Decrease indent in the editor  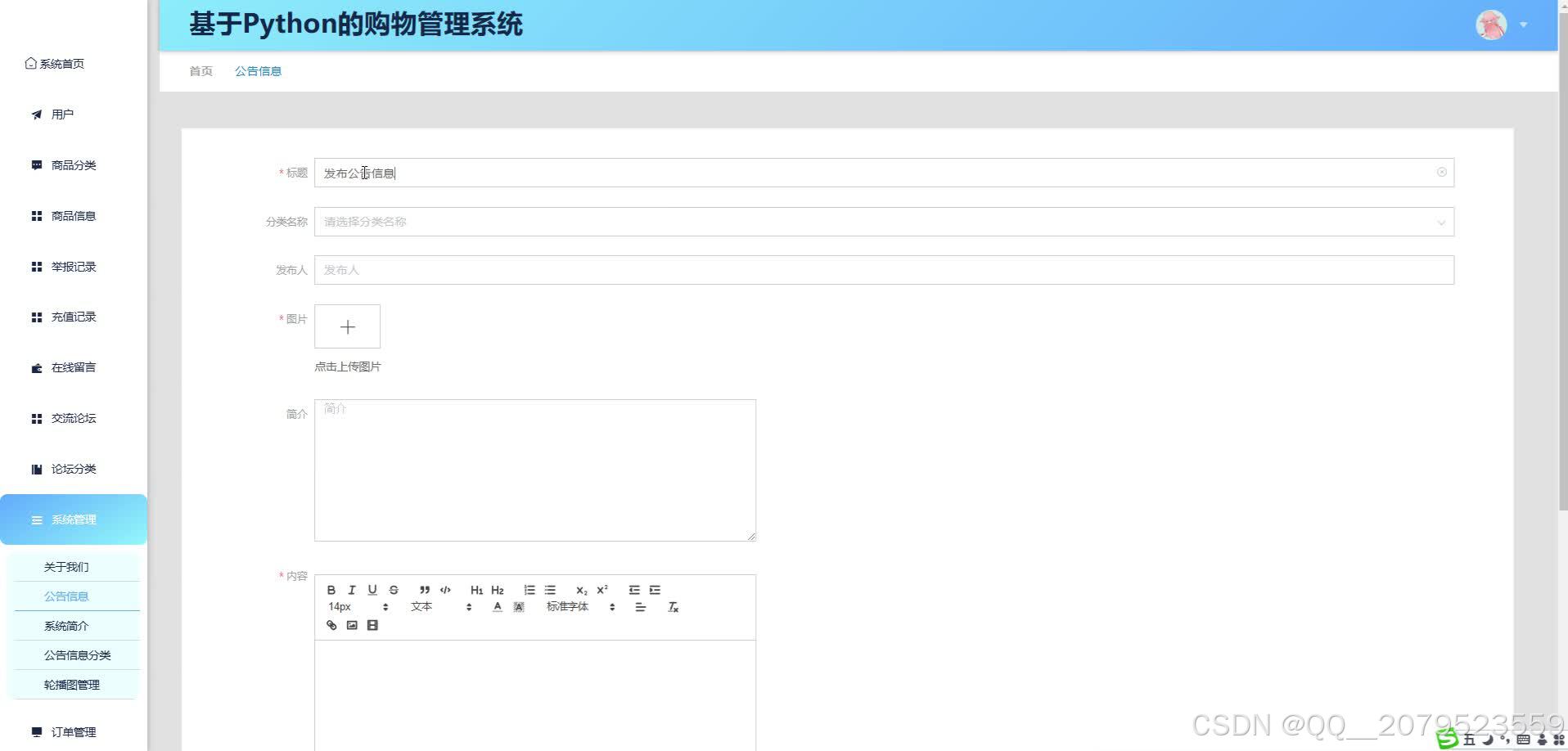click(634, 590)
